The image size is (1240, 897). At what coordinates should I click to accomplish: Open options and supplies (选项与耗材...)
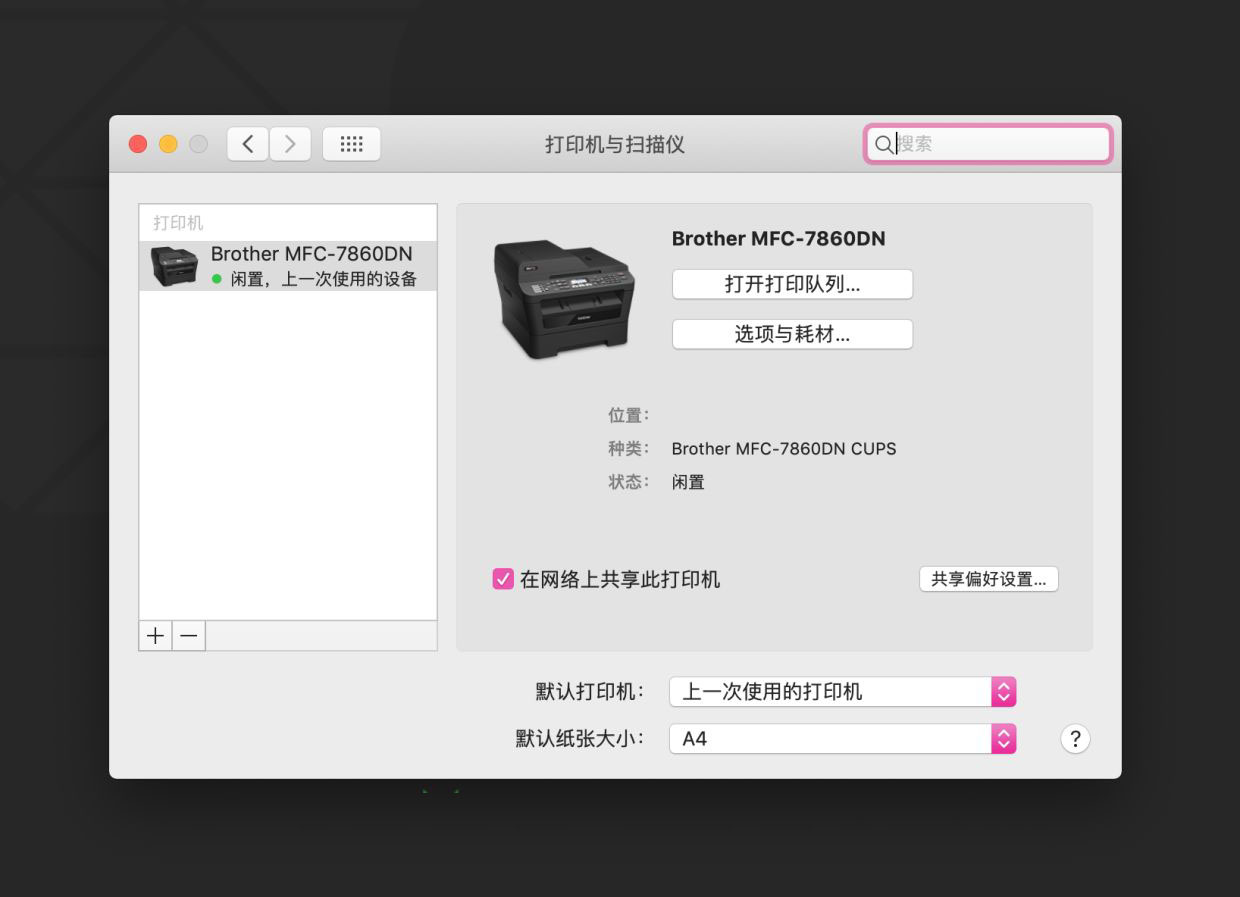pos(792,334)
